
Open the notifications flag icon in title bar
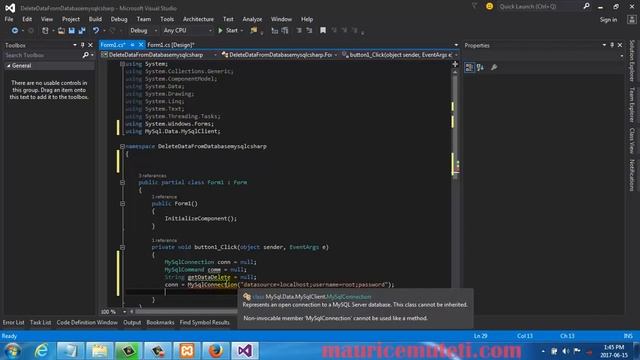[475, 6]
